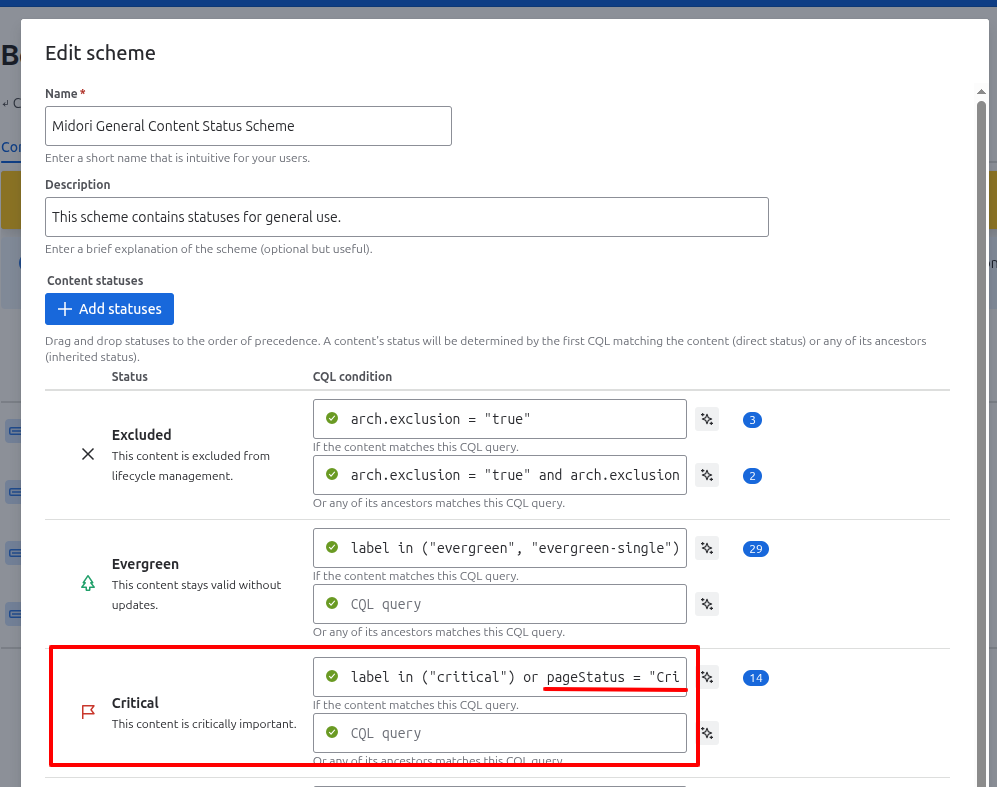The height and width of the screenshot is (787, 997).
Task: Click the magic wand beside Critical ancestors CQL
Action: tap(707, 733)
